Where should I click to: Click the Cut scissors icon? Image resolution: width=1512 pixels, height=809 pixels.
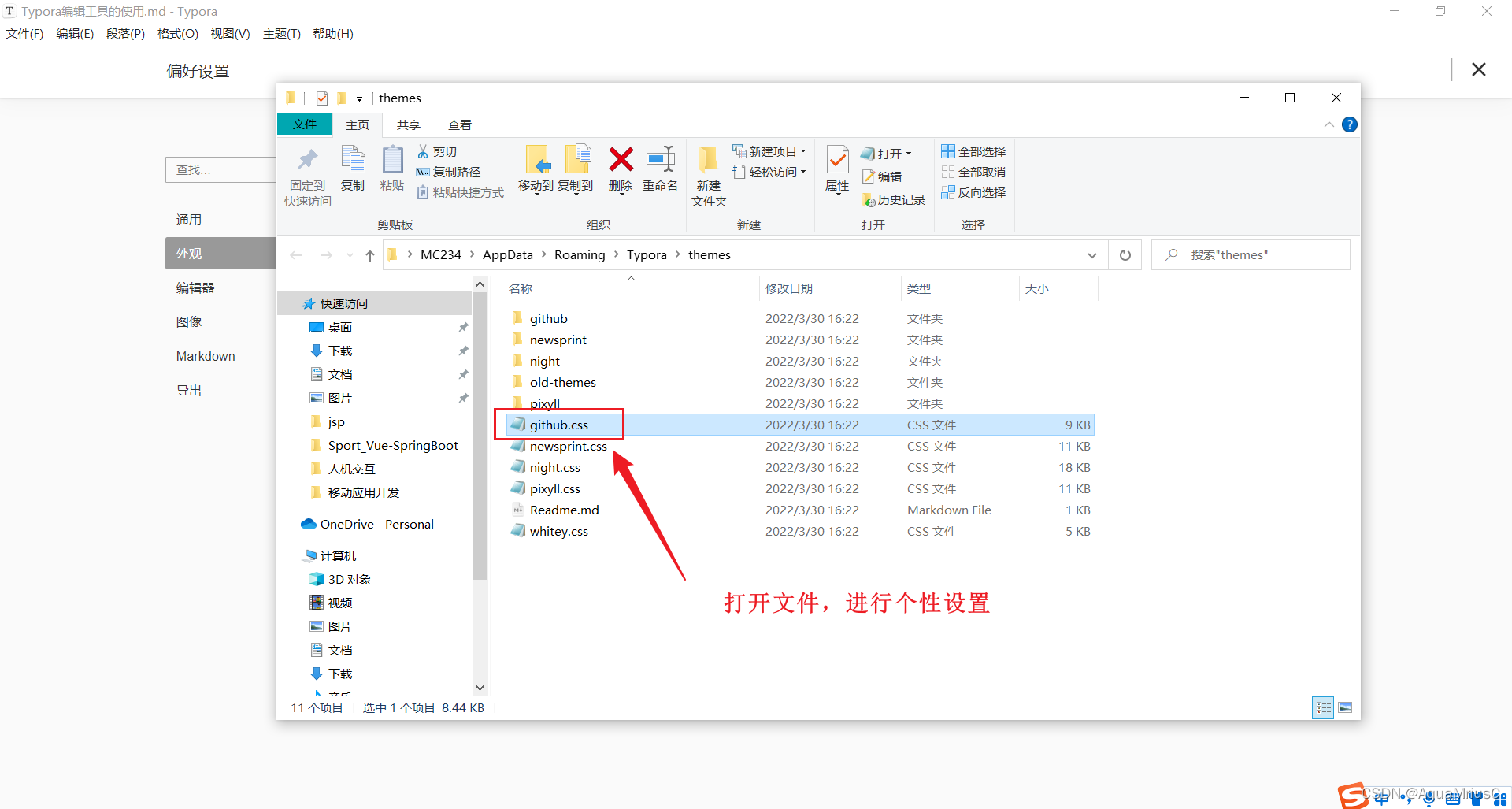pyautogui.click(x=423, y=151)
